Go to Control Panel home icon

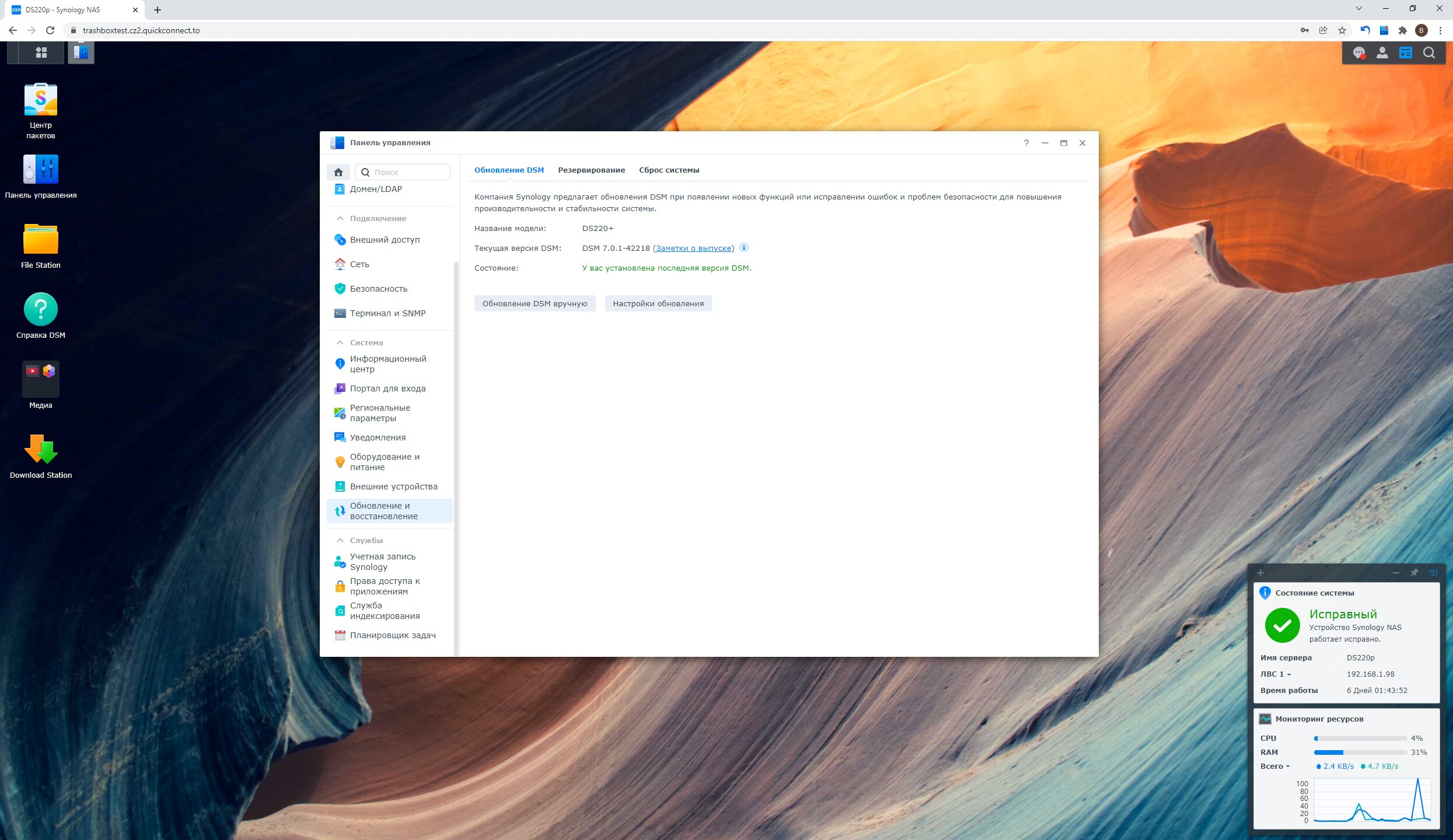pyautogui.click(x=338, y=172)
